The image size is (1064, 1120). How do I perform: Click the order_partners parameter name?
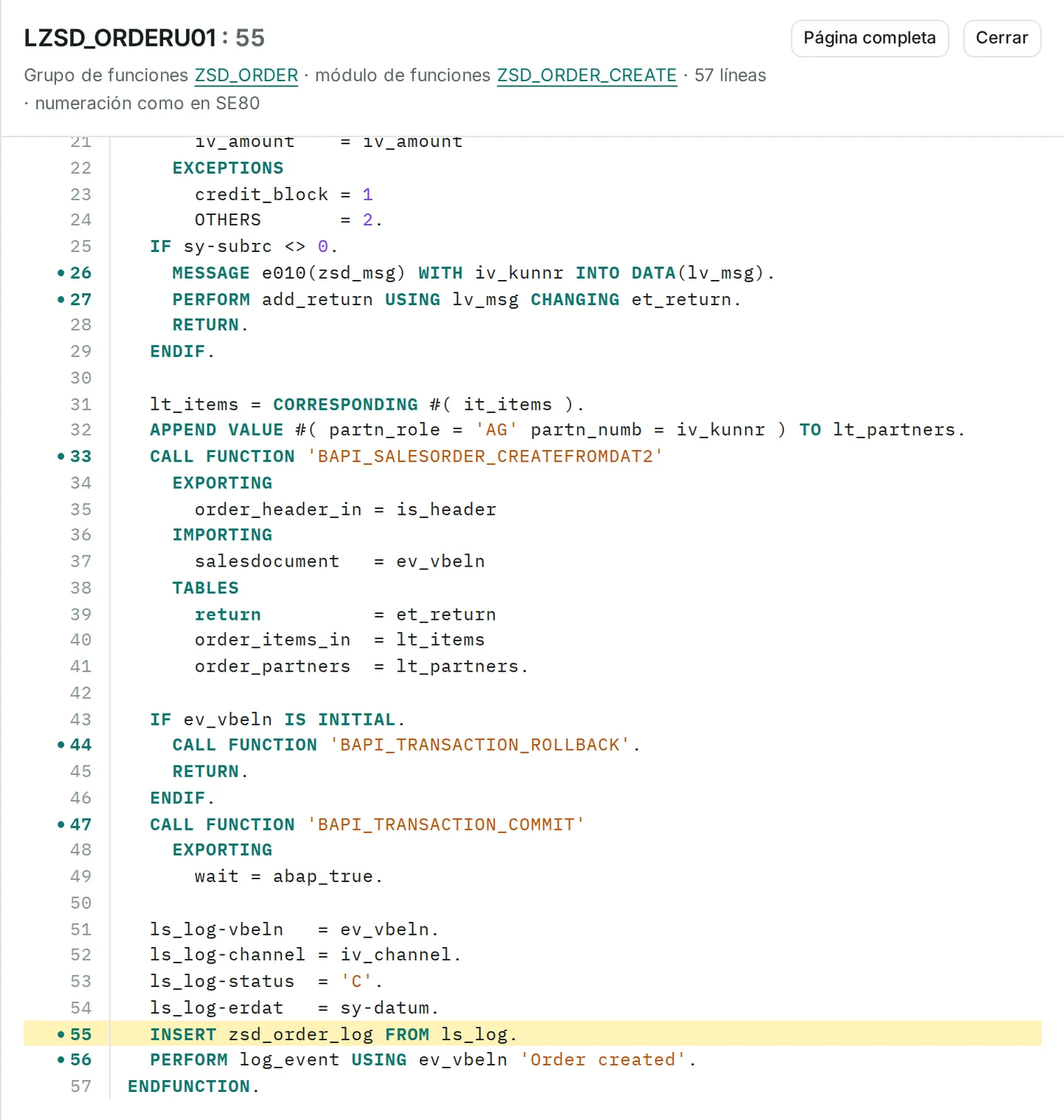pos(273,666)
